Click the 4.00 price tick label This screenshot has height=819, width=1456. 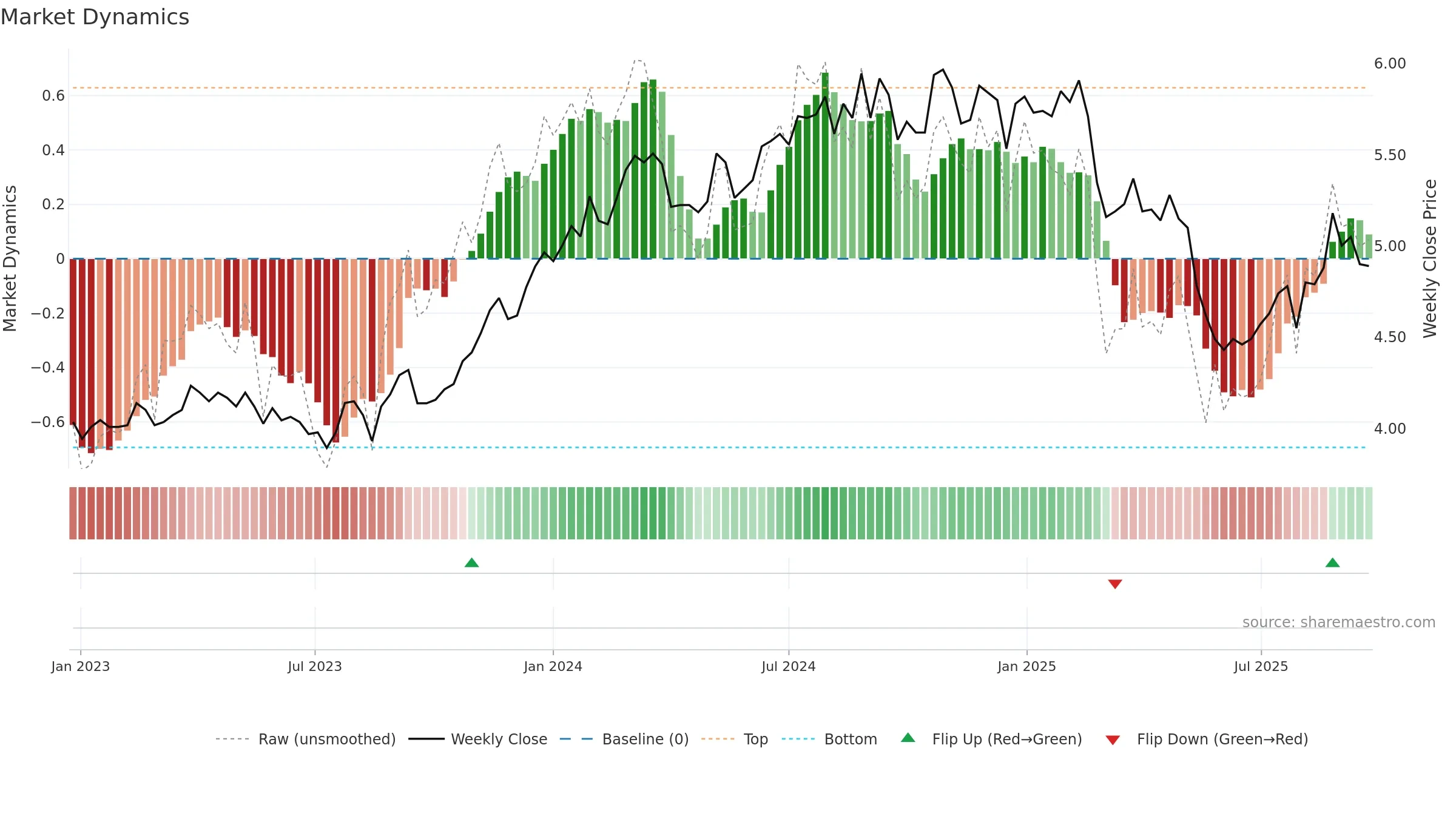(x=1390, y=429)
